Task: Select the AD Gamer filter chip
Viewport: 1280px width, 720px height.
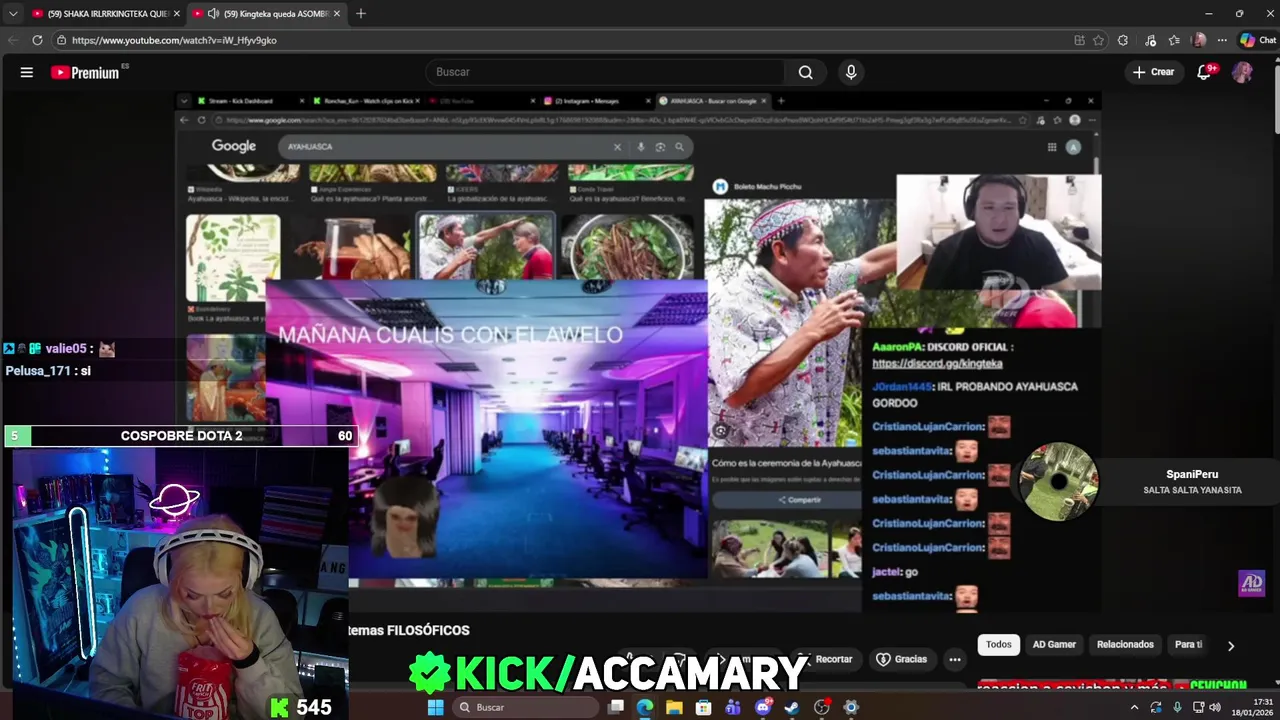Action: pyautogui.click(x=1054, y=645)
